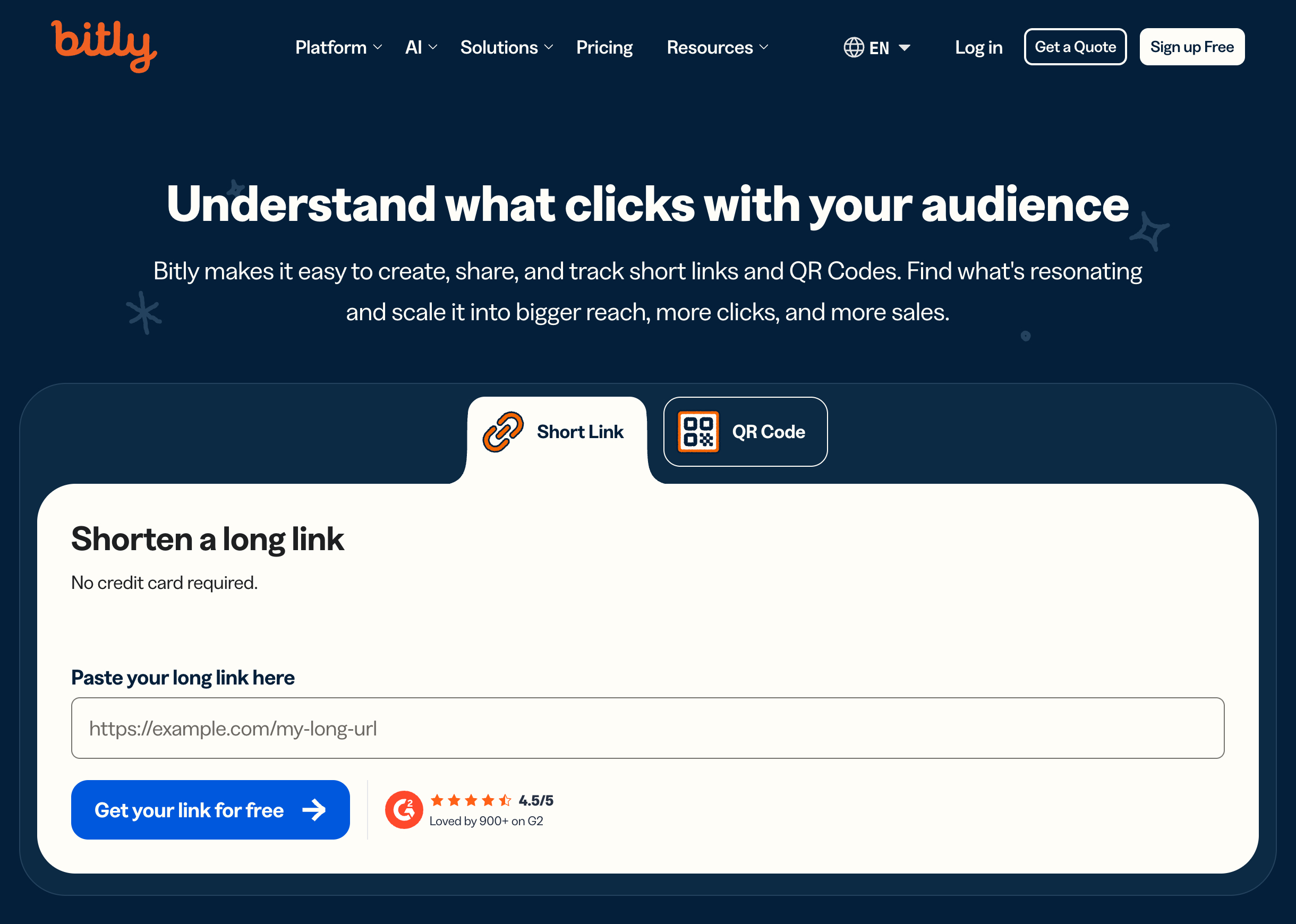The height and width of the screenshot is (924, 1296).
Task: Select the EN language label
Action: [x=879, y=48]
